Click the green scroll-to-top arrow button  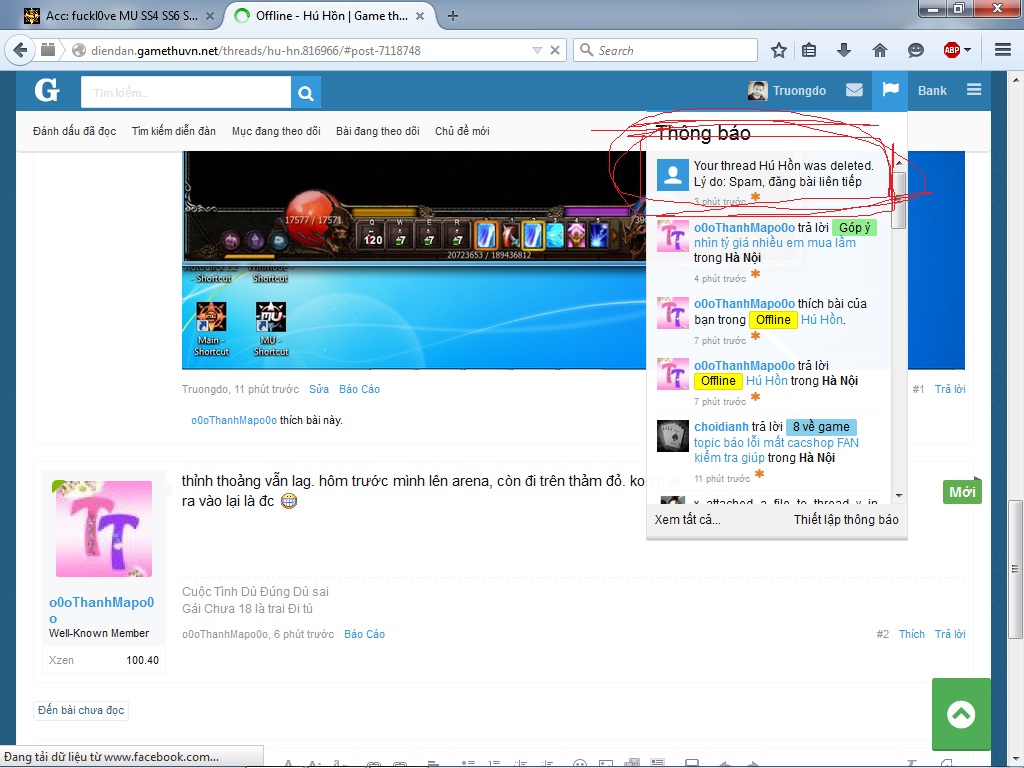961,714
